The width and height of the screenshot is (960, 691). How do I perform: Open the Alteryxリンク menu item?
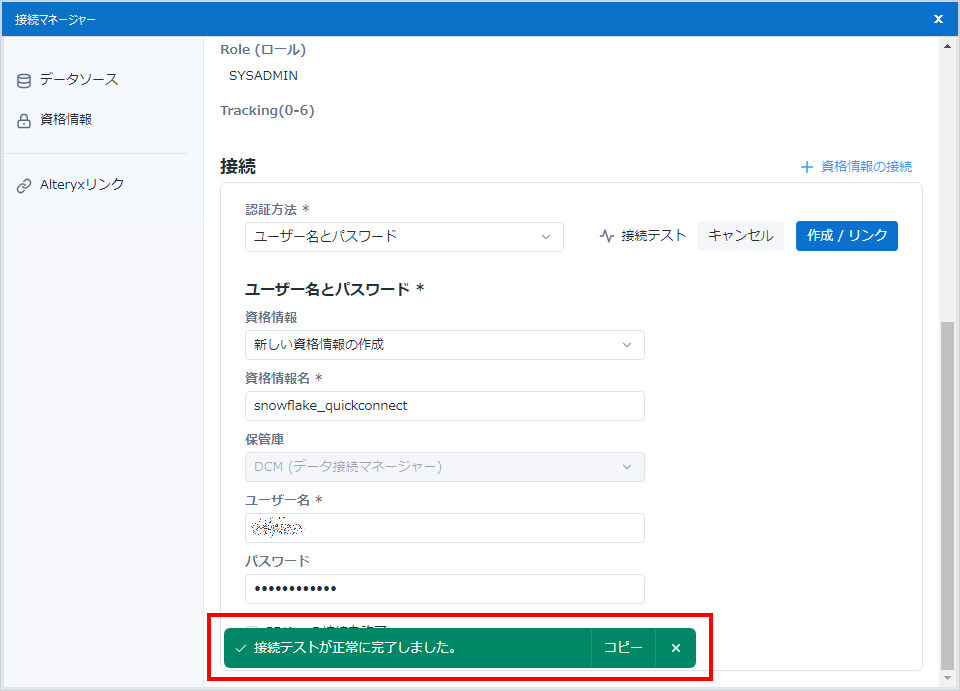[82, 185]
